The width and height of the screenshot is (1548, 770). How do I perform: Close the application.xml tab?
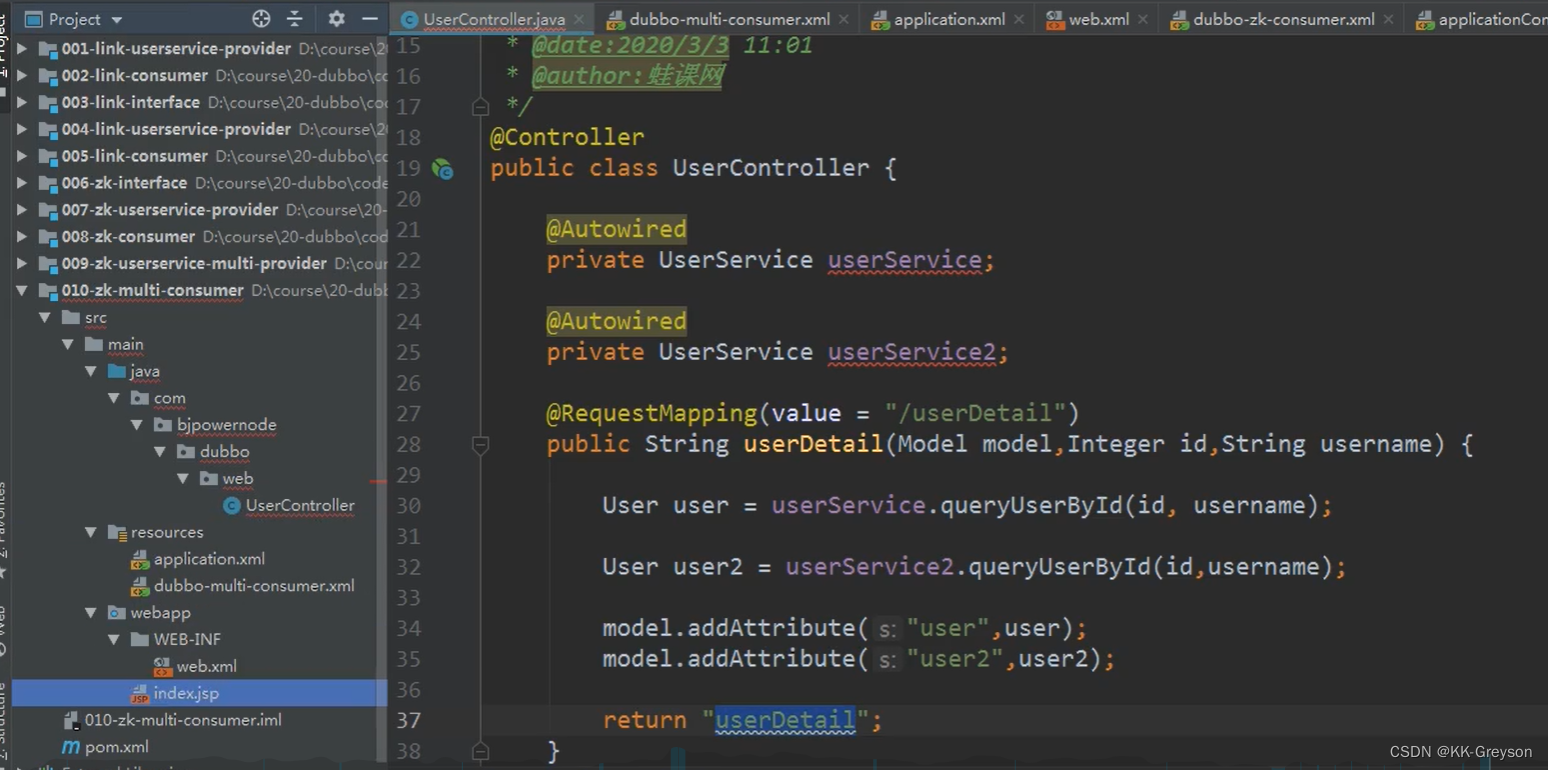click(1019, 19)
